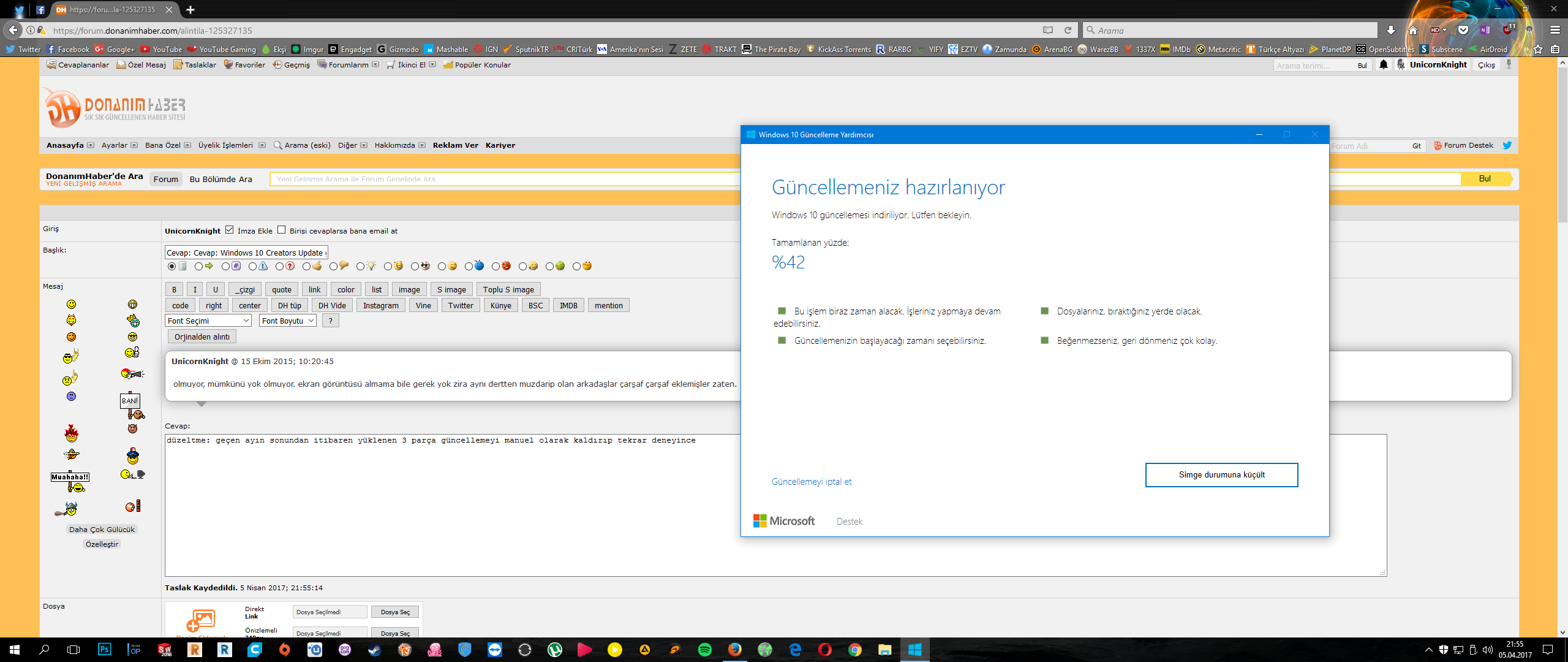Expand the Bana Özel menu arrow
The height and width of the screenshot is (662, 1568).
[187, 145]
